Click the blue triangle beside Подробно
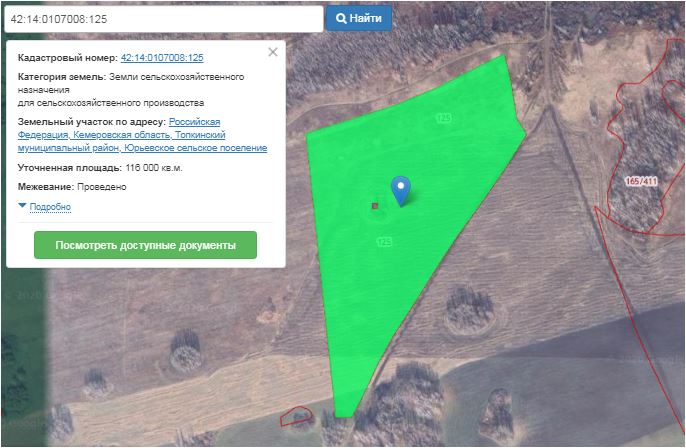 coord(22,206)
